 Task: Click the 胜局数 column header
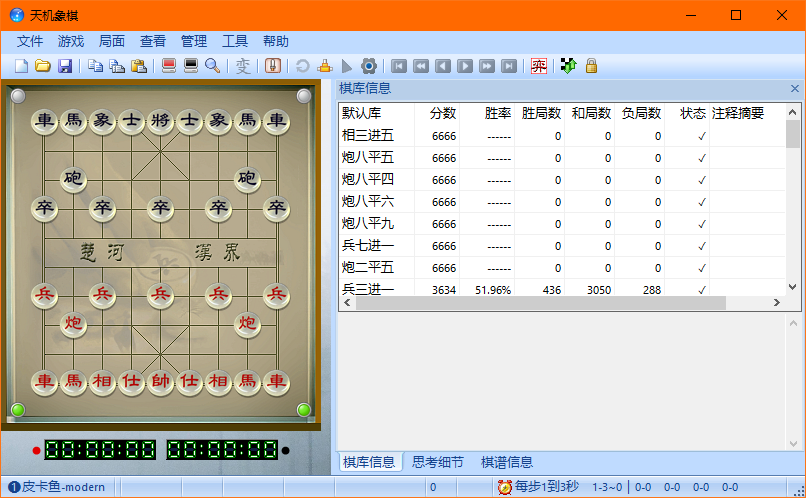540,114
